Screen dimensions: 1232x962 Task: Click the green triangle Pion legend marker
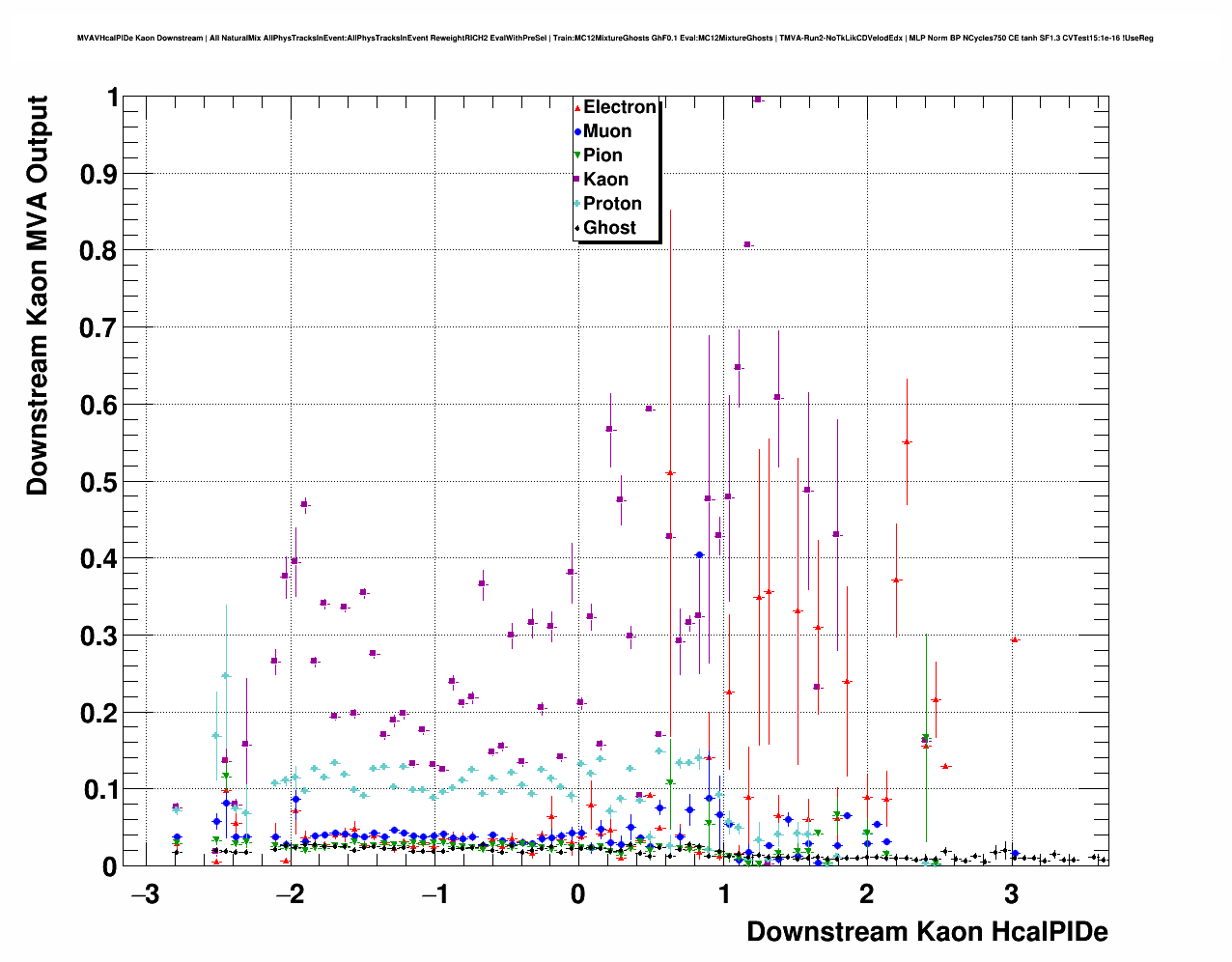click(577, 156)
